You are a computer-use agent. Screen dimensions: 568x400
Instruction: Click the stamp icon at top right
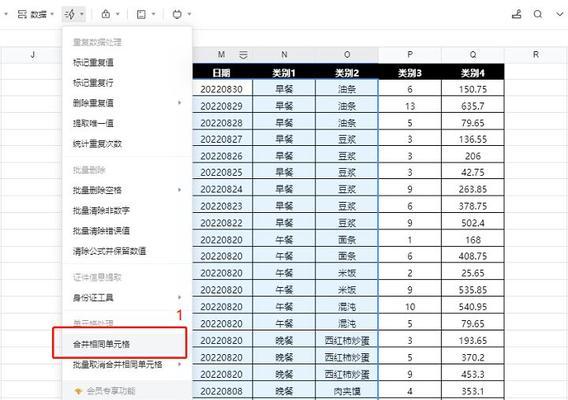click(x=516, y=14)
